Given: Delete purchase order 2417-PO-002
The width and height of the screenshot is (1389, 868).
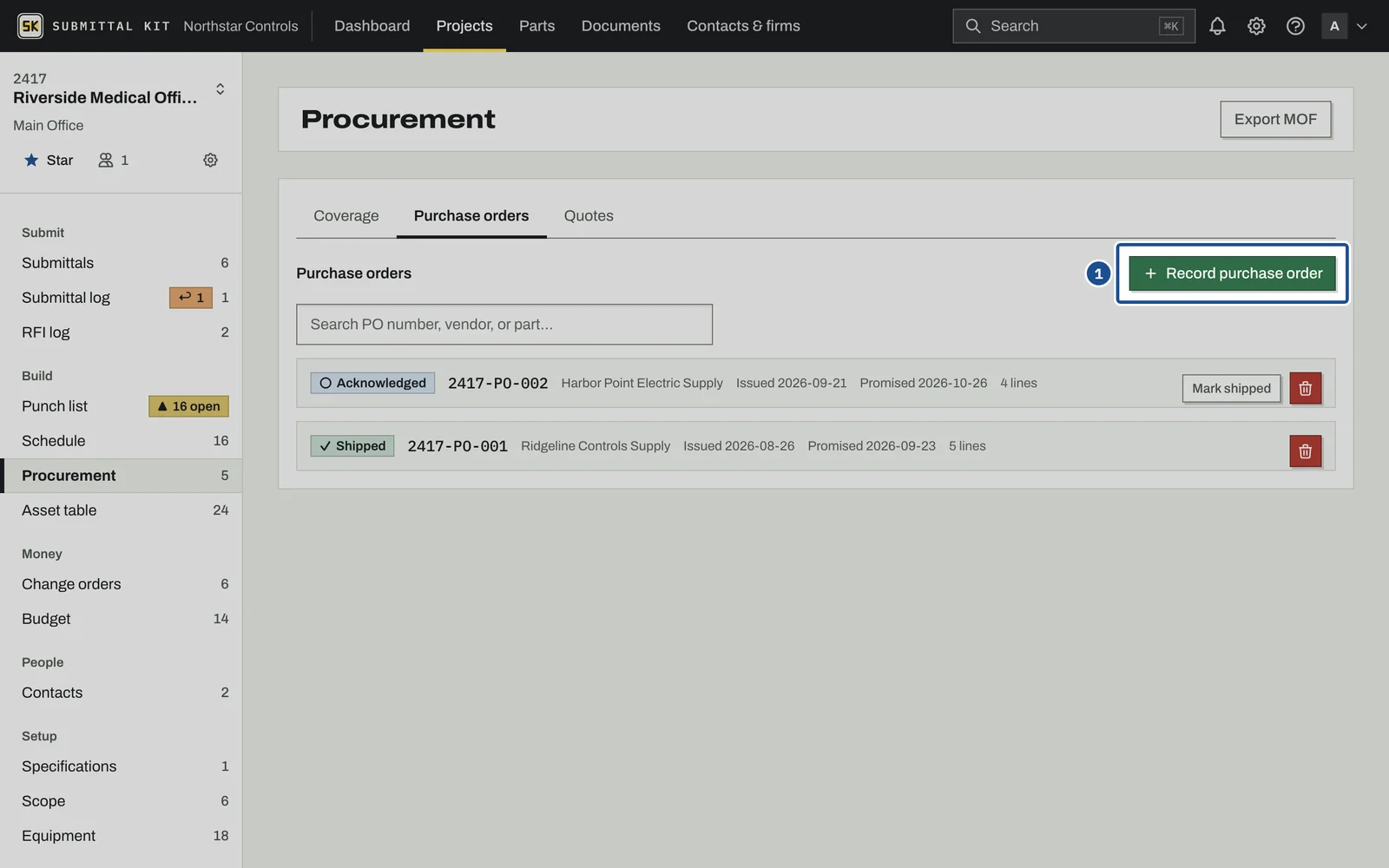Looking at the screenshot, I should point(1305,388).
